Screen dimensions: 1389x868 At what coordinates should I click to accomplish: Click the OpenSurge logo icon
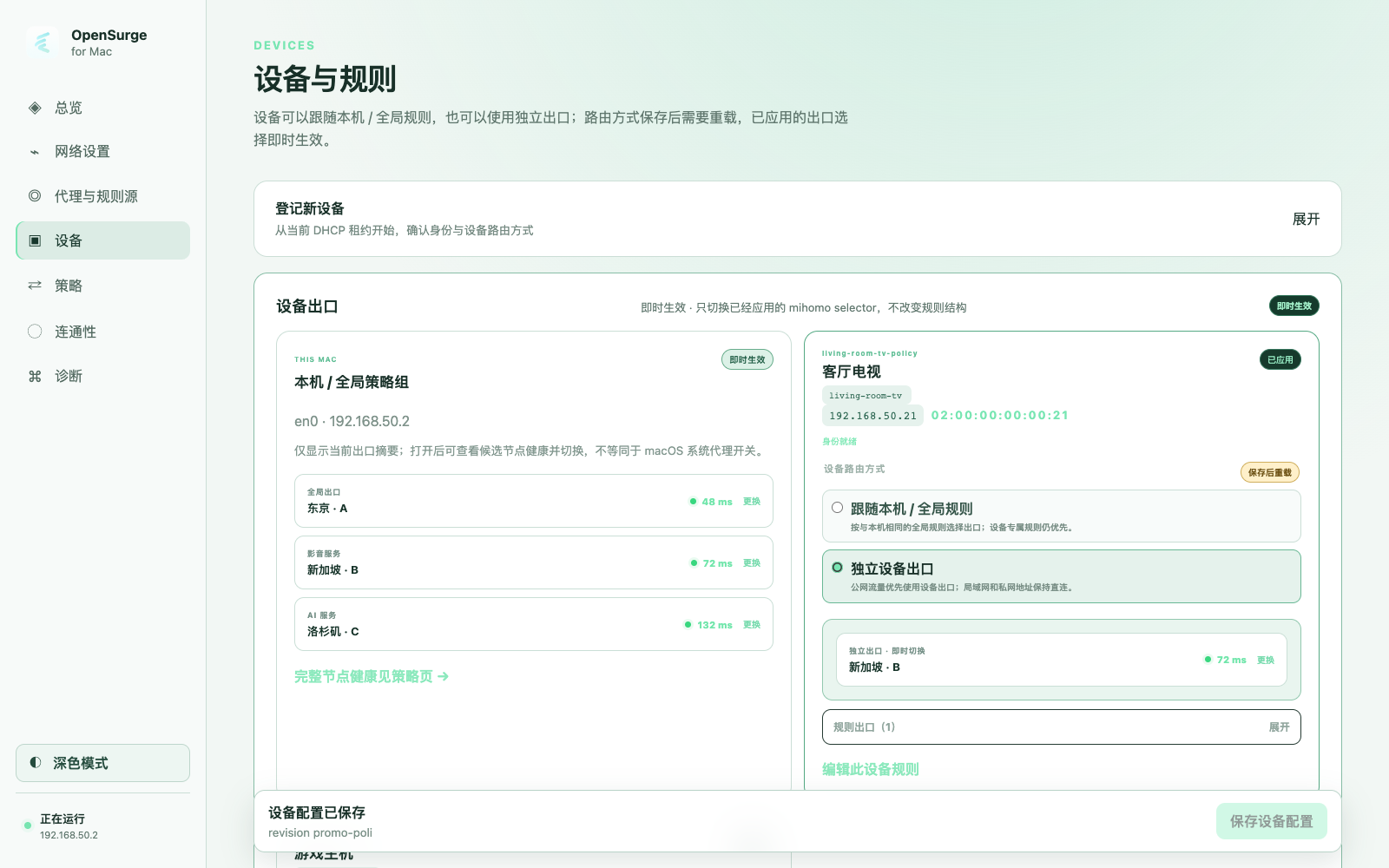click(x=43, y=42)
